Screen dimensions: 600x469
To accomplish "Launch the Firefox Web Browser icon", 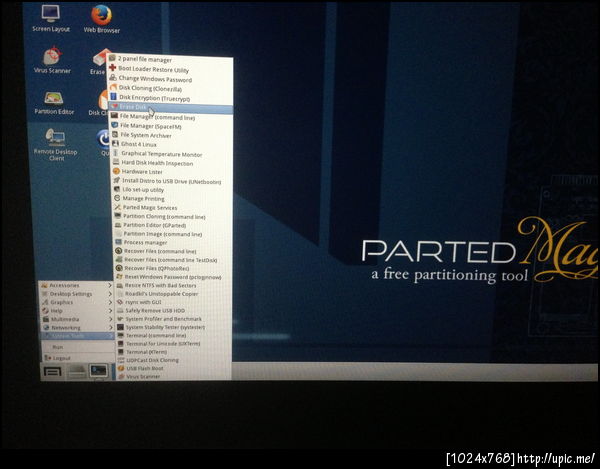I will tap(101, 19).
